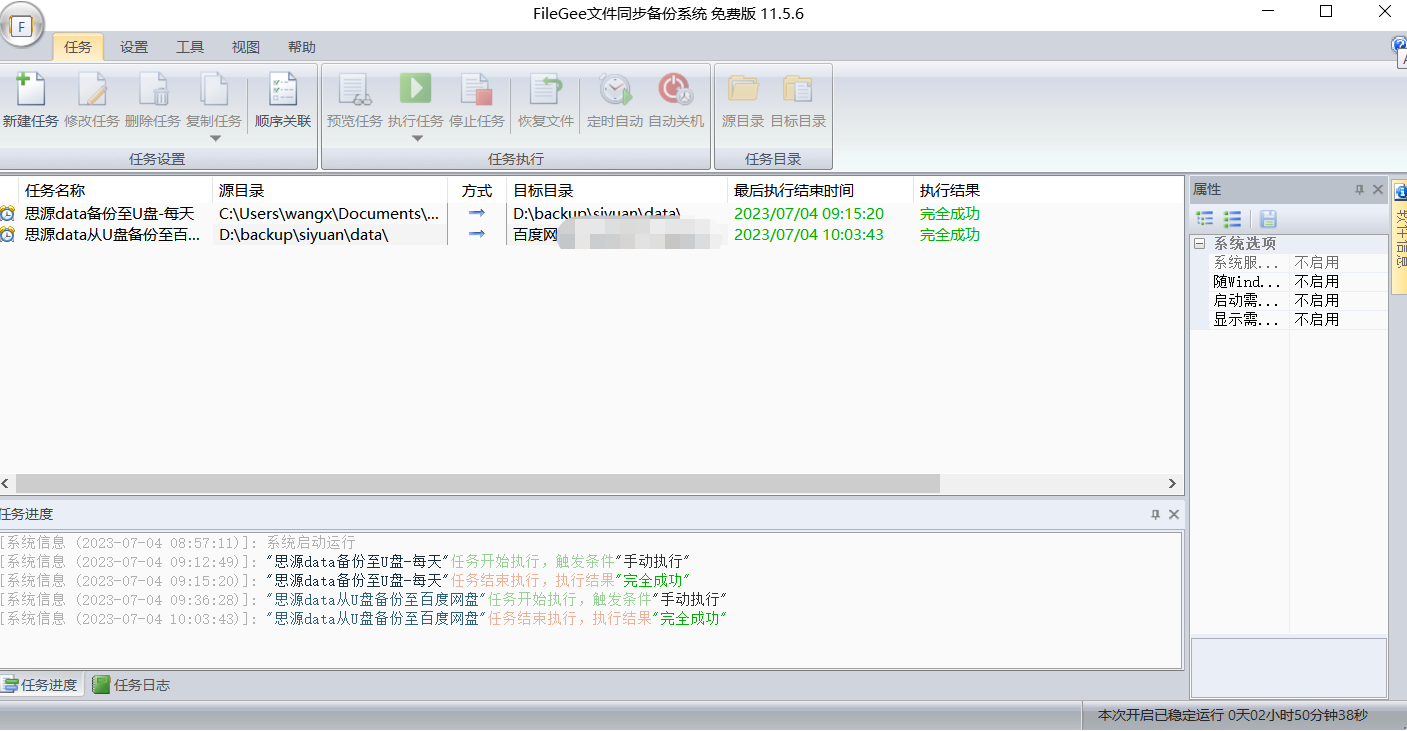Click the log entry timestamped 09:36:28
Image resolution: width=1407 pixels, height=731 pixels.
pos(363,600)
